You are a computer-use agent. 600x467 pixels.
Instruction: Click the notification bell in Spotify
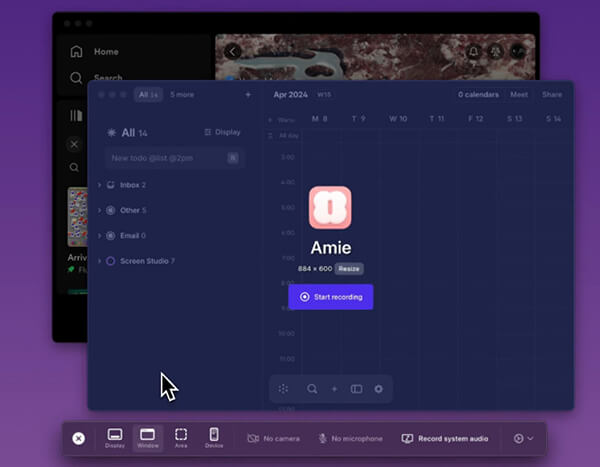tap(474, 51)
